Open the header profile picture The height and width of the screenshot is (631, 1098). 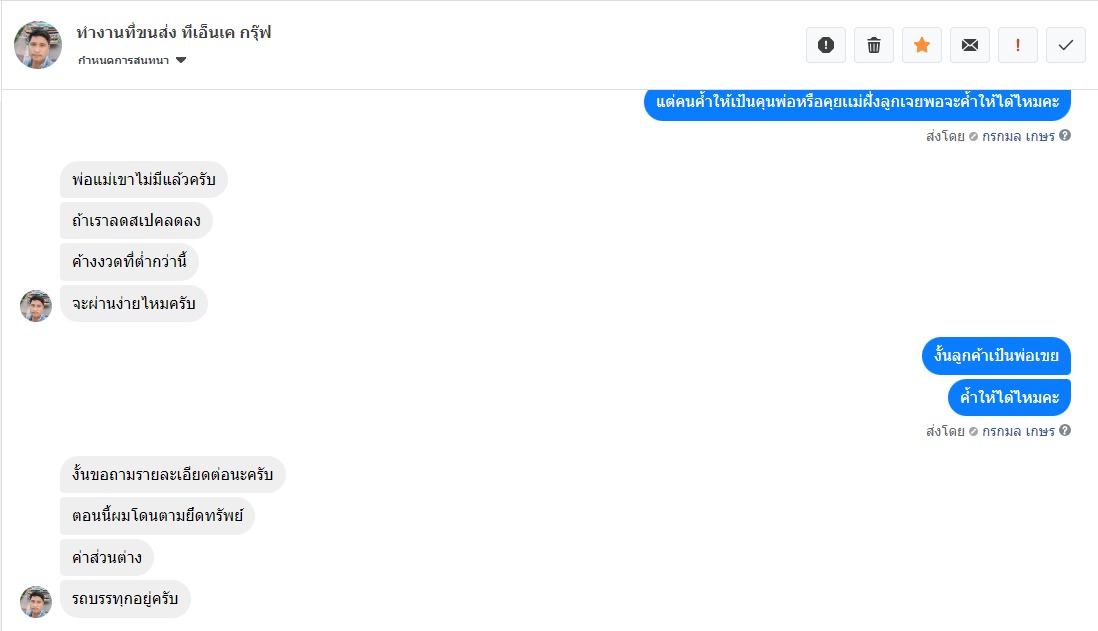(38, 45)
